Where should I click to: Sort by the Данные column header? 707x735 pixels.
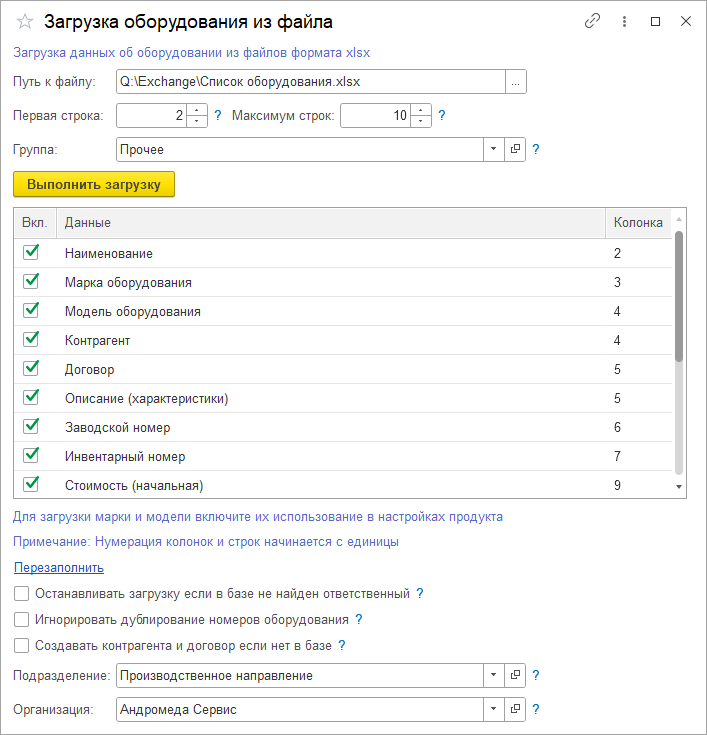point(330,222)
